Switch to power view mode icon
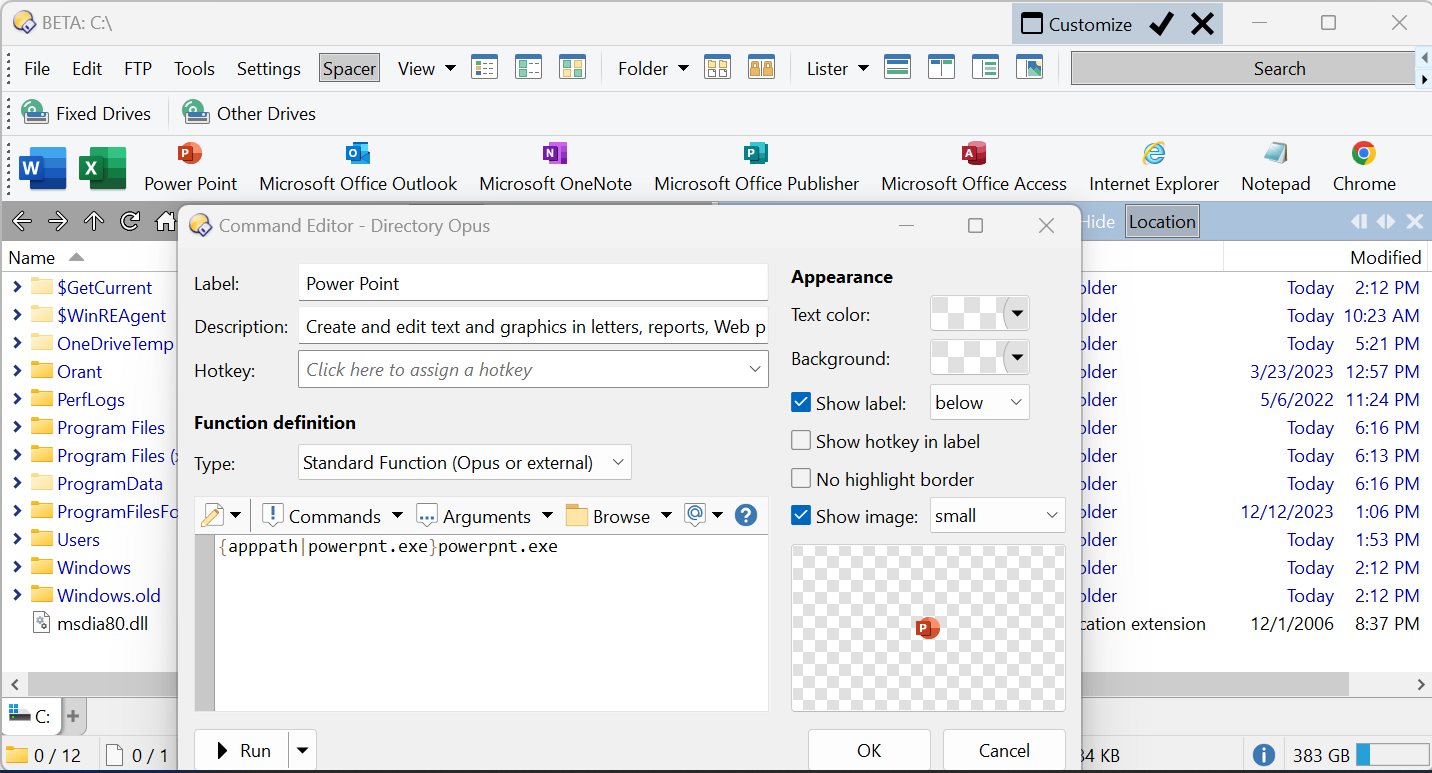The image size is (1432, 773). (x=528, y=68)
